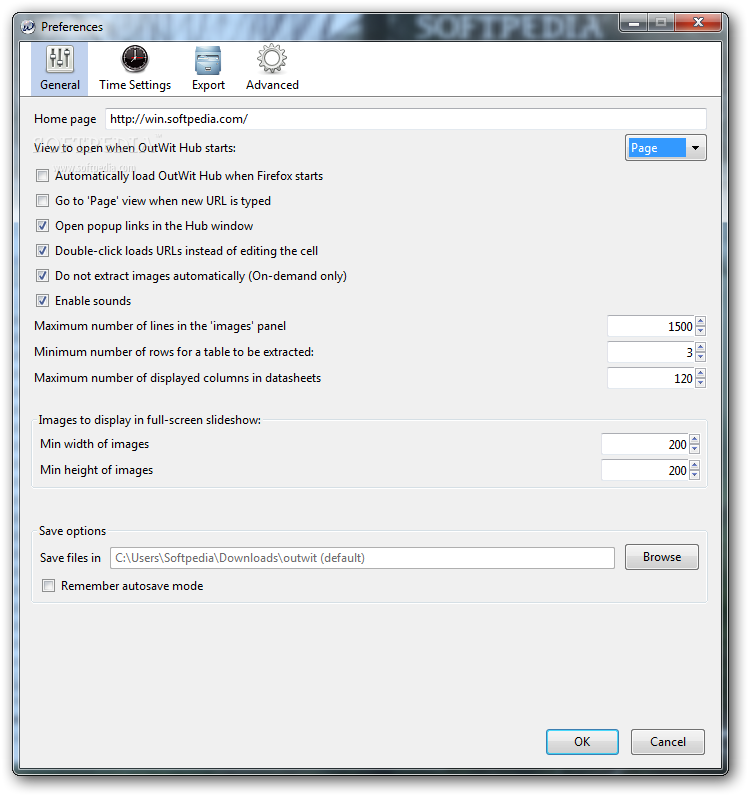Image resolution: width=749 pixels, height=796 pixels.
Task: Increase maximum displayed columns value
Action: coord(701,373)
